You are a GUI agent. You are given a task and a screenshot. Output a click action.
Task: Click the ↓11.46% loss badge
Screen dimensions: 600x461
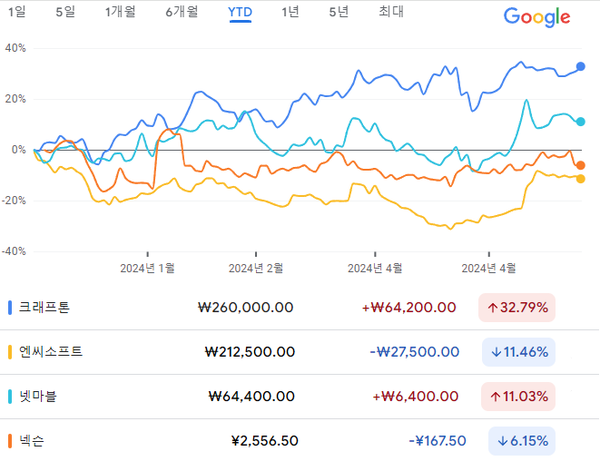[x=519, y=352]
